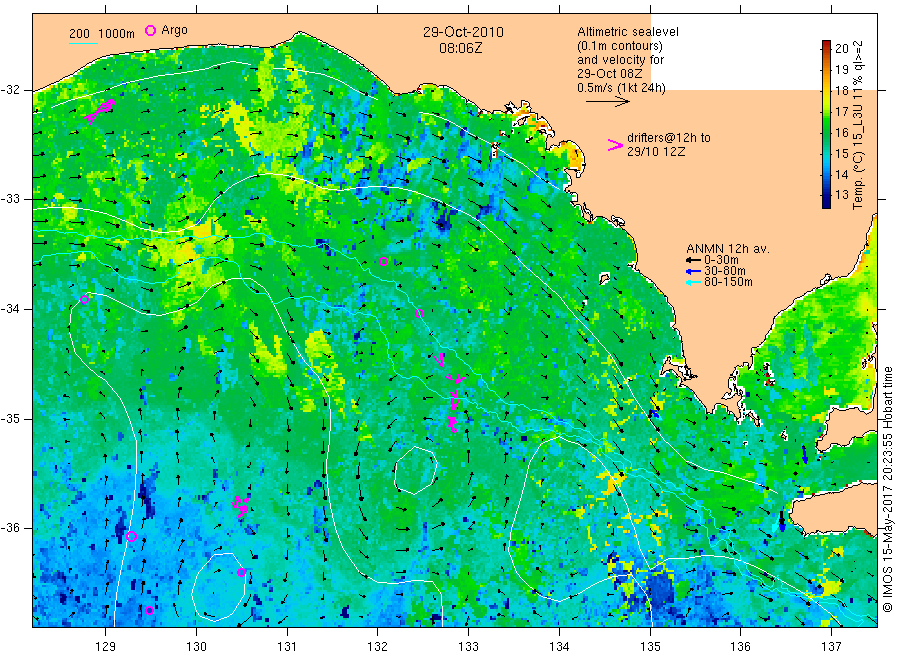Screen dimensions: 900x660
Task: Click the cyan line under the 200 legend label
Action: click(x=83, y=42)
